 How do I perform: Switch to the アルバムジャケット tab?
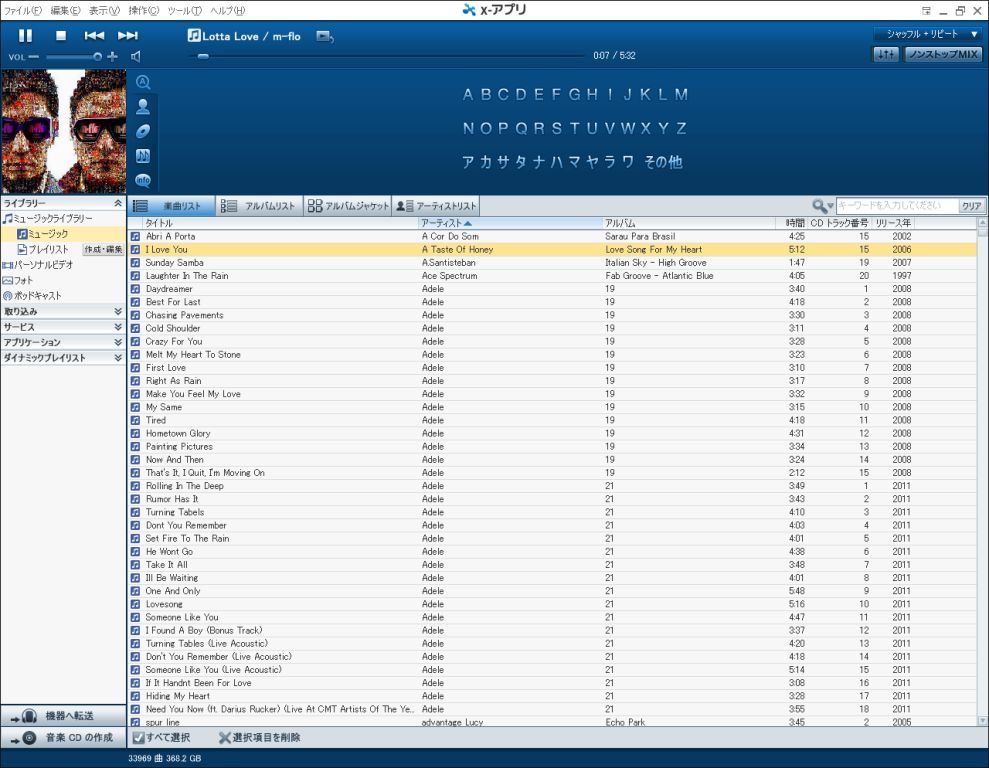pos(348,206)
